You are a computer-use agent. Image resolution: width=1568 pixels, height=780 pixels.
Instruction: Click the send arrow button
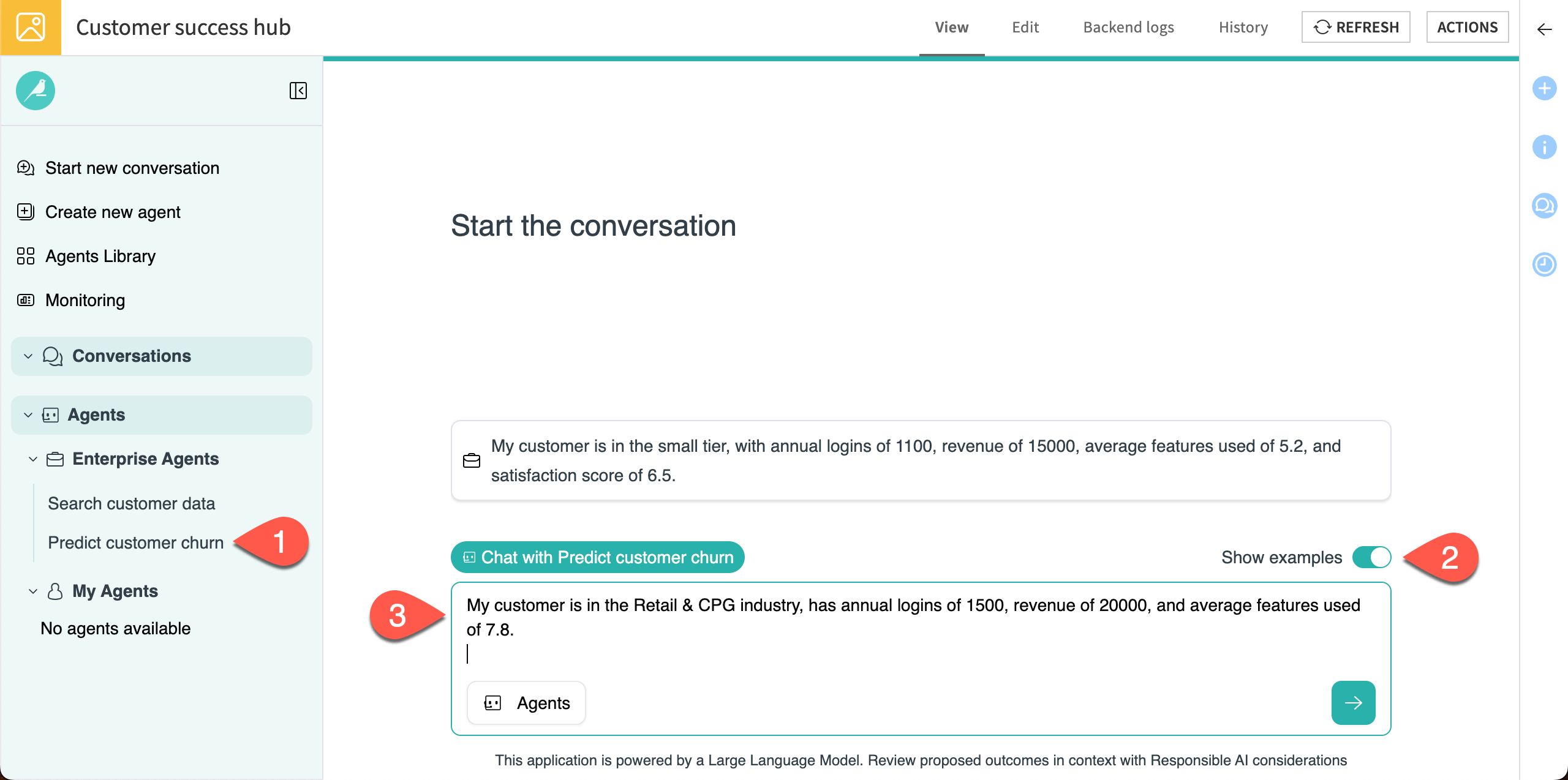[1353, 703]
